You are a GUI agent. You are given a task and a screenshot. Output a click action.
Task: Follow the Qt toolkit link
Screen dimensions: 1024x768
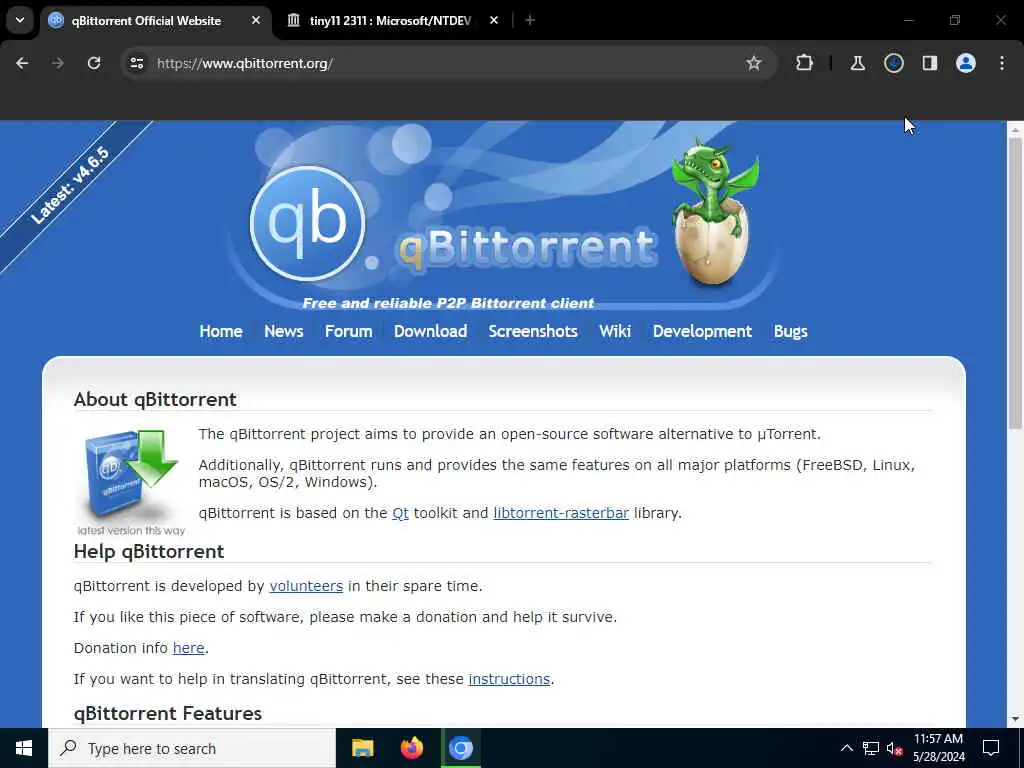pos(400,513)
